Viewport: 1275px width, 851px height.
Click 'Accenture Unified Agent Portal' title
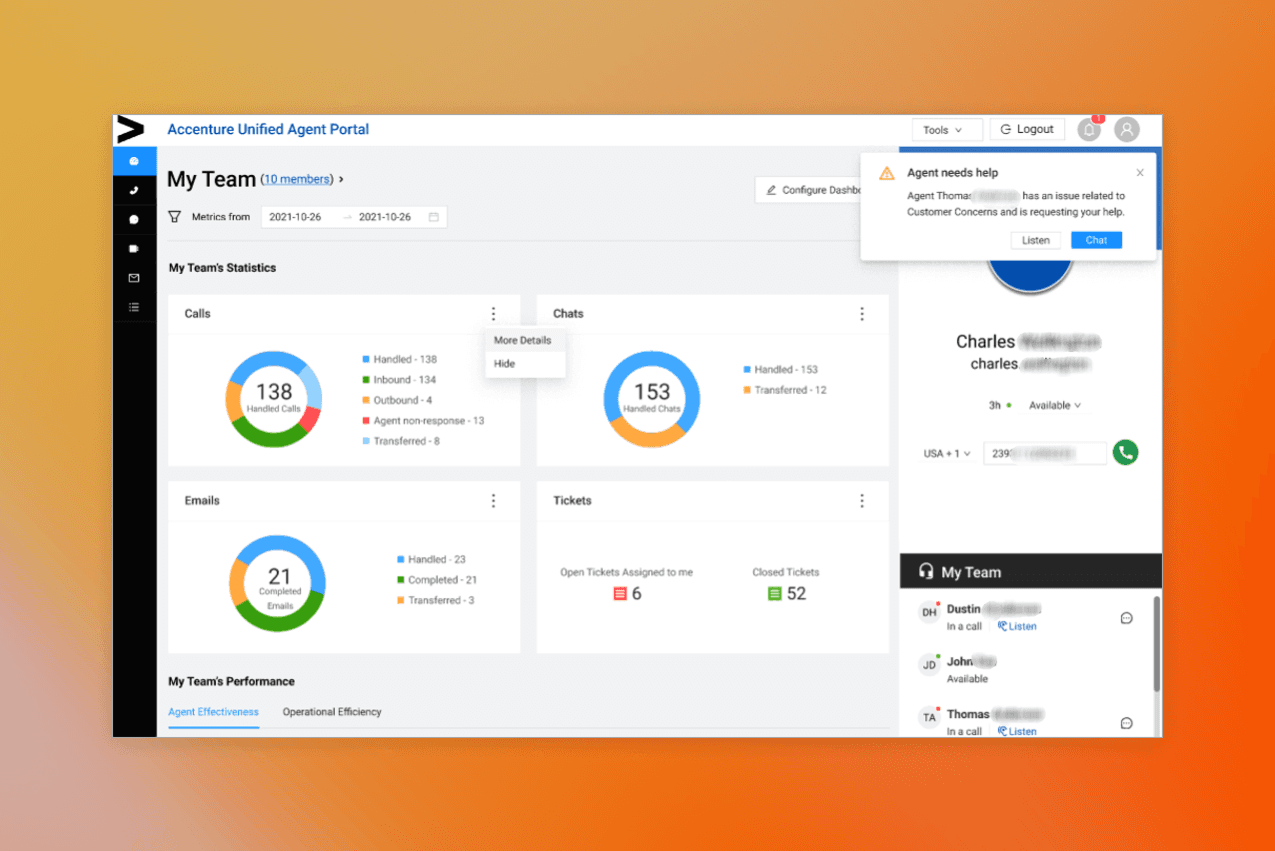click(268, 129)
